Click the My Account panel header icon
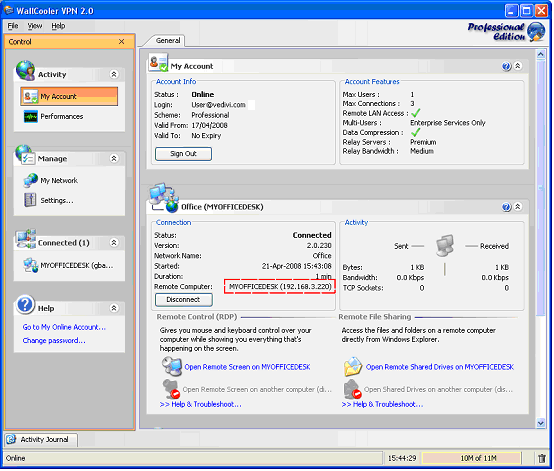 158,63
